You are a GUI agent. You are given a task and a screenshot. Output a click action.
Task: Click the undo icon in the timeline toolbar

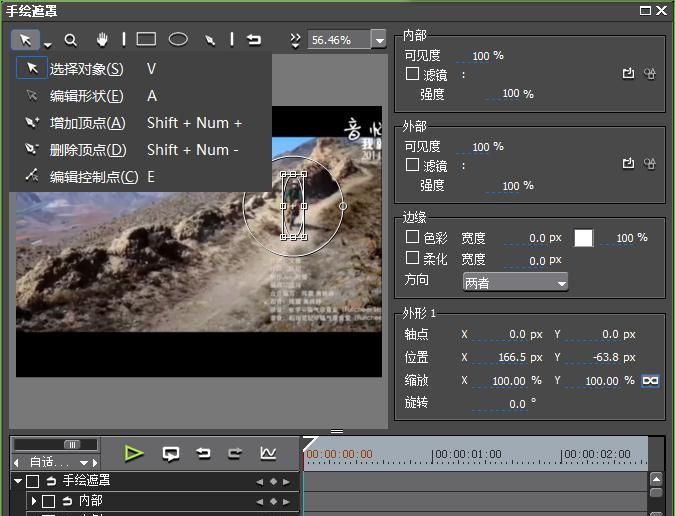[x=203, y=453]
